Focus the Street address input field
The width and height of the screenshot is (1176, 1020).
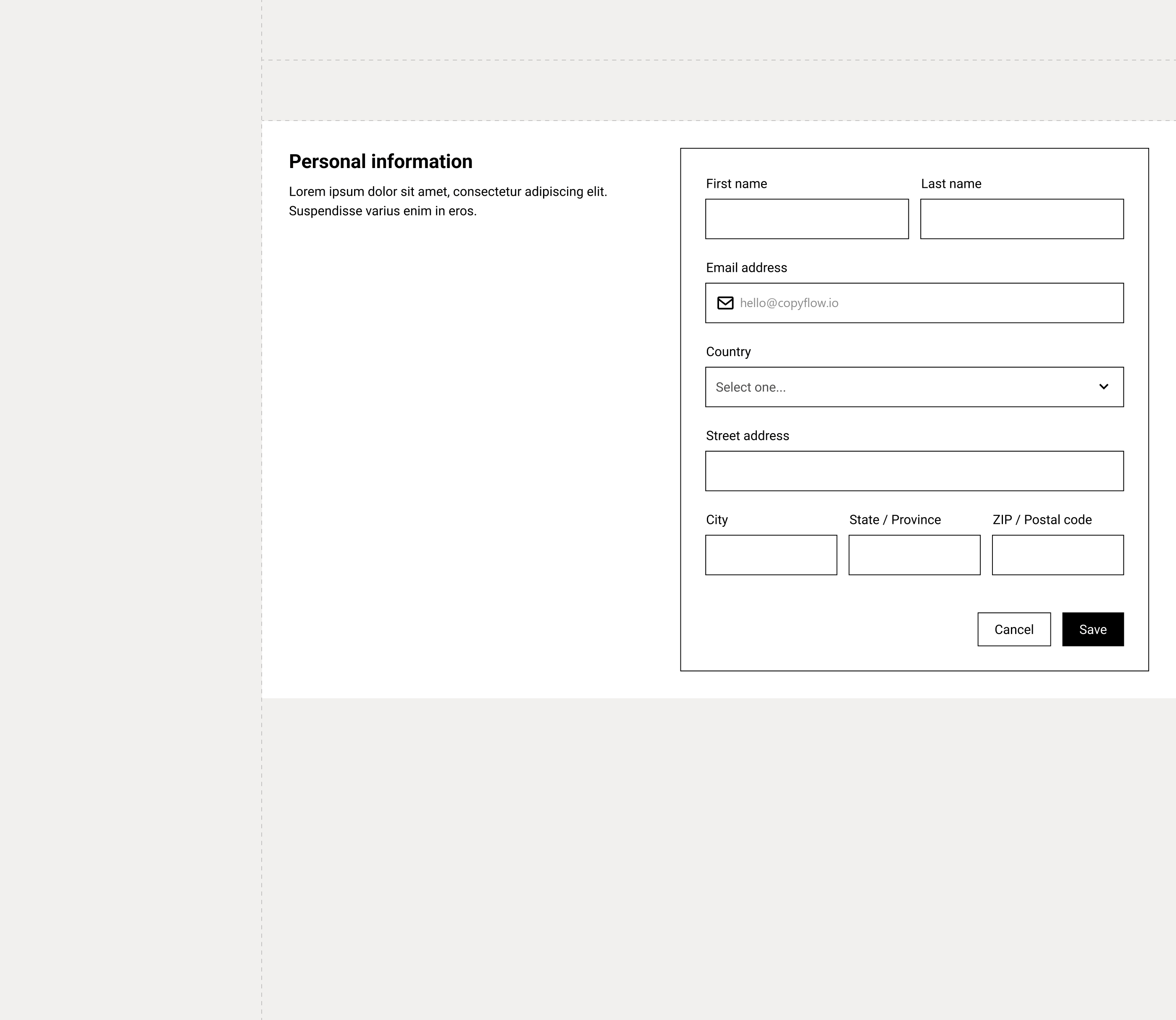(x=914, y=471)
